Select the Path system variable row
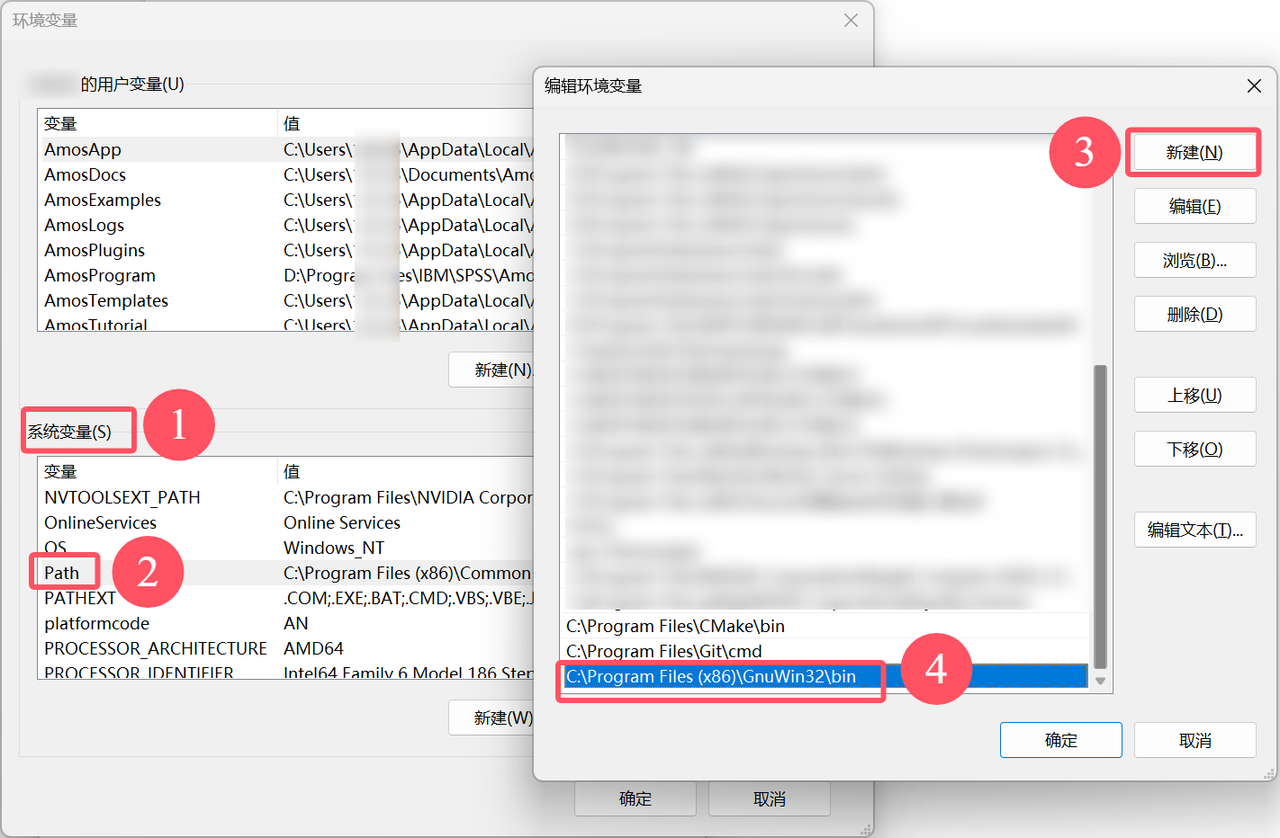The image size is (1280, 838). [286, 573]
